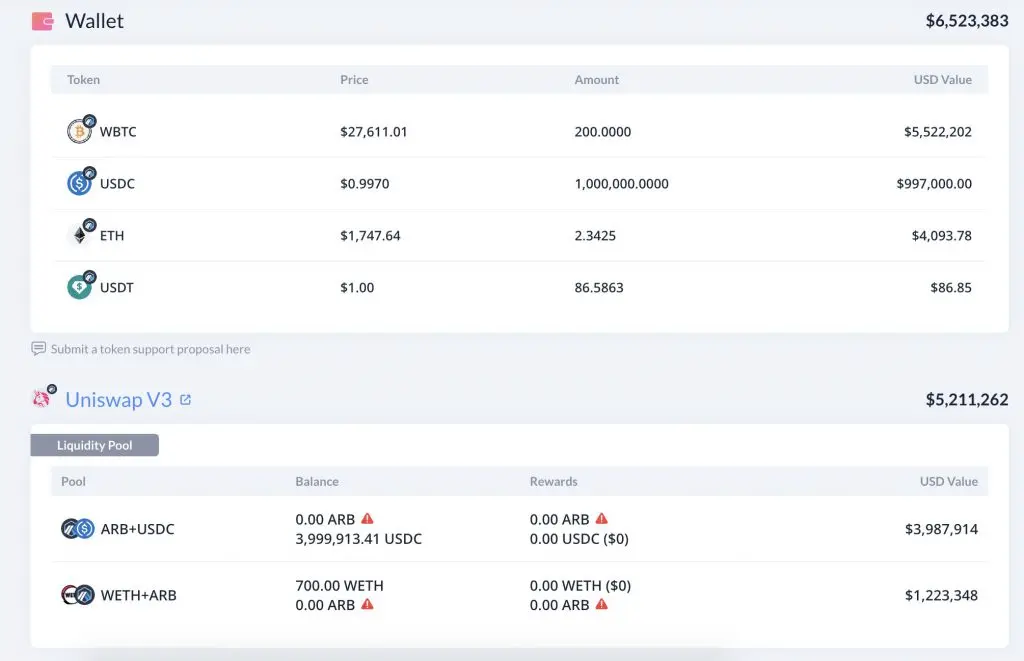Click WETH+ARB value $1,223,348
The image size is (1024, 661).
click(941, 595)
